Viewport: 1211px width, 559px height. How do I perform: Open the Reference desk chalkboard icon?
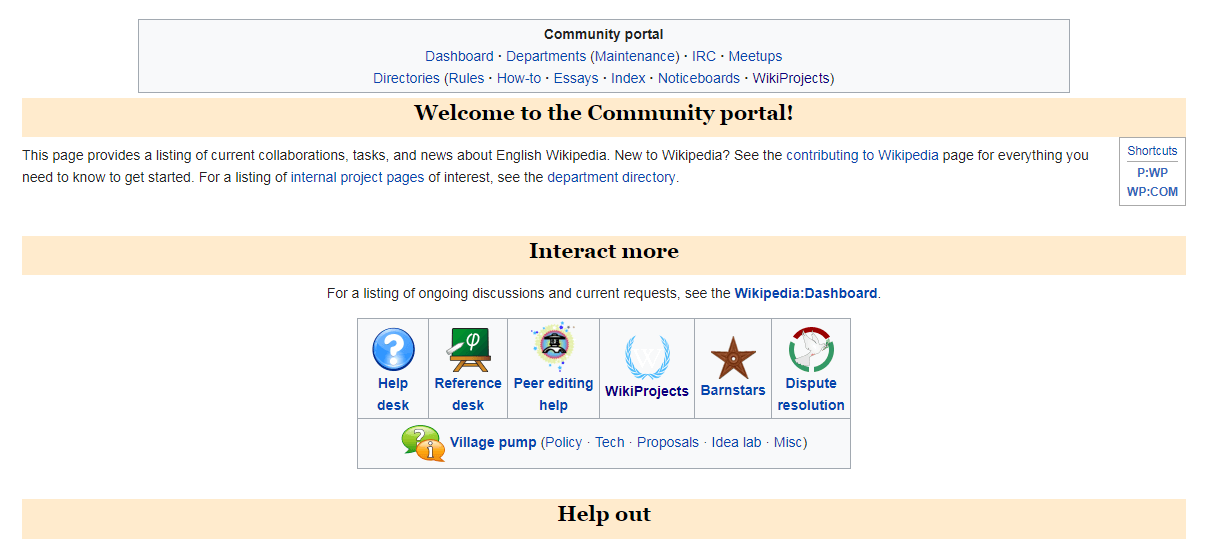click(x=467, y=349)
